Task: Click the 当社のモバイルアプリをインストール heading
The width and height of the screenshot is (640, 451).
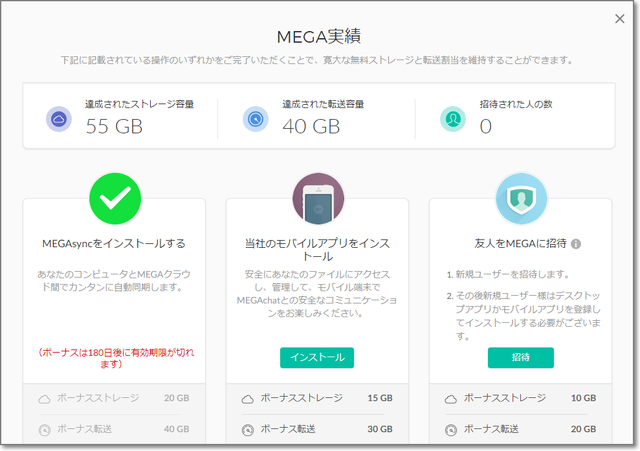Action: [318, 249]
